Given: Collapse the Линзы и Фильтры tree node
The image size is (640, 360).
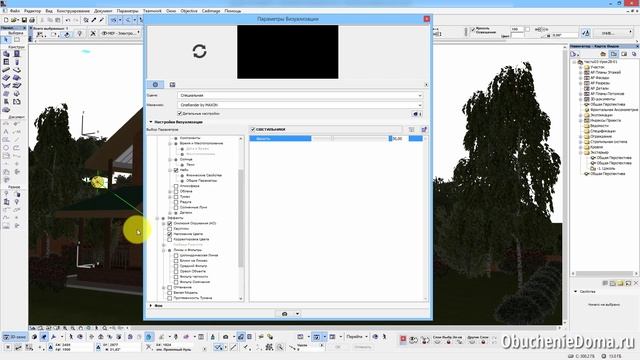Looking at the screenshot, I should (164, 250).
